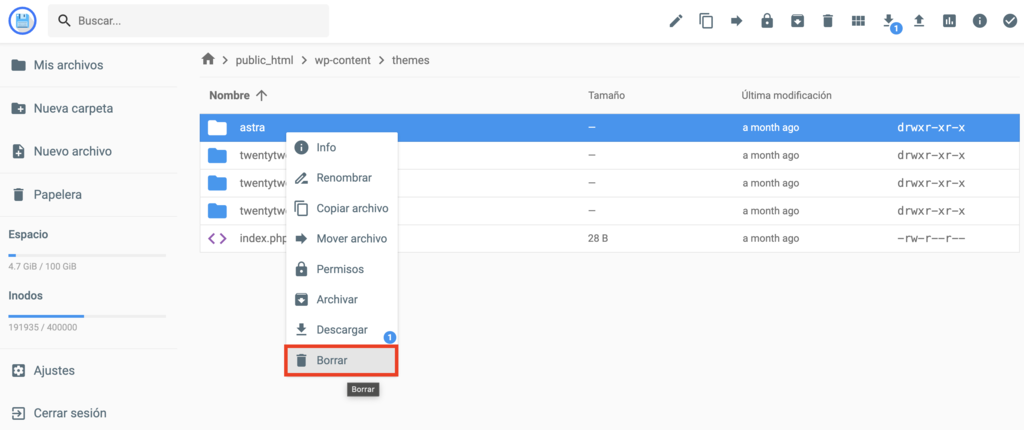Click the Buscar search input field
The image size is (1024, 430).
(200, 21)
